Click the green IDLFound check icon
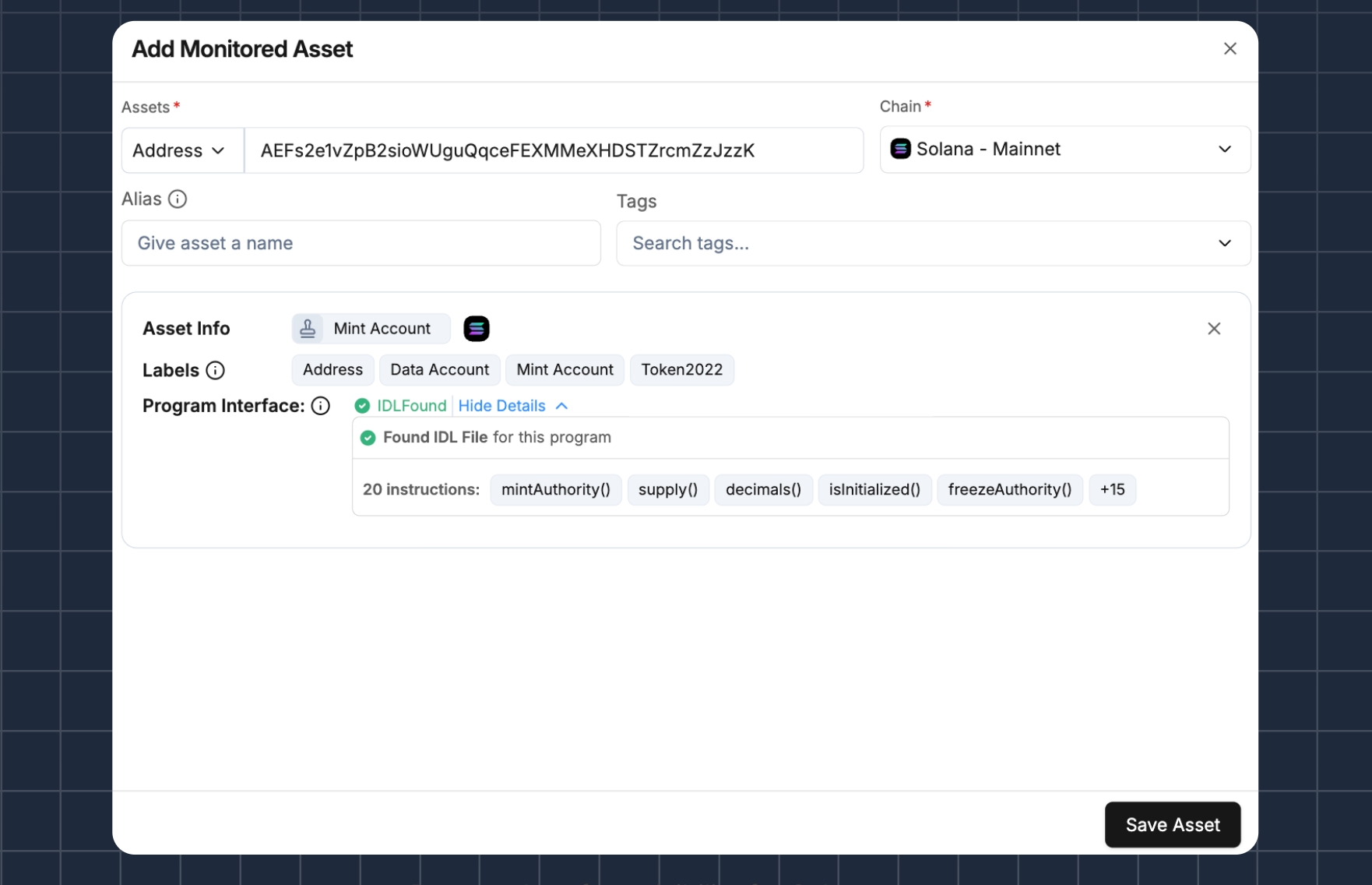Viewport: 1372px width, 885px height. 362,406
